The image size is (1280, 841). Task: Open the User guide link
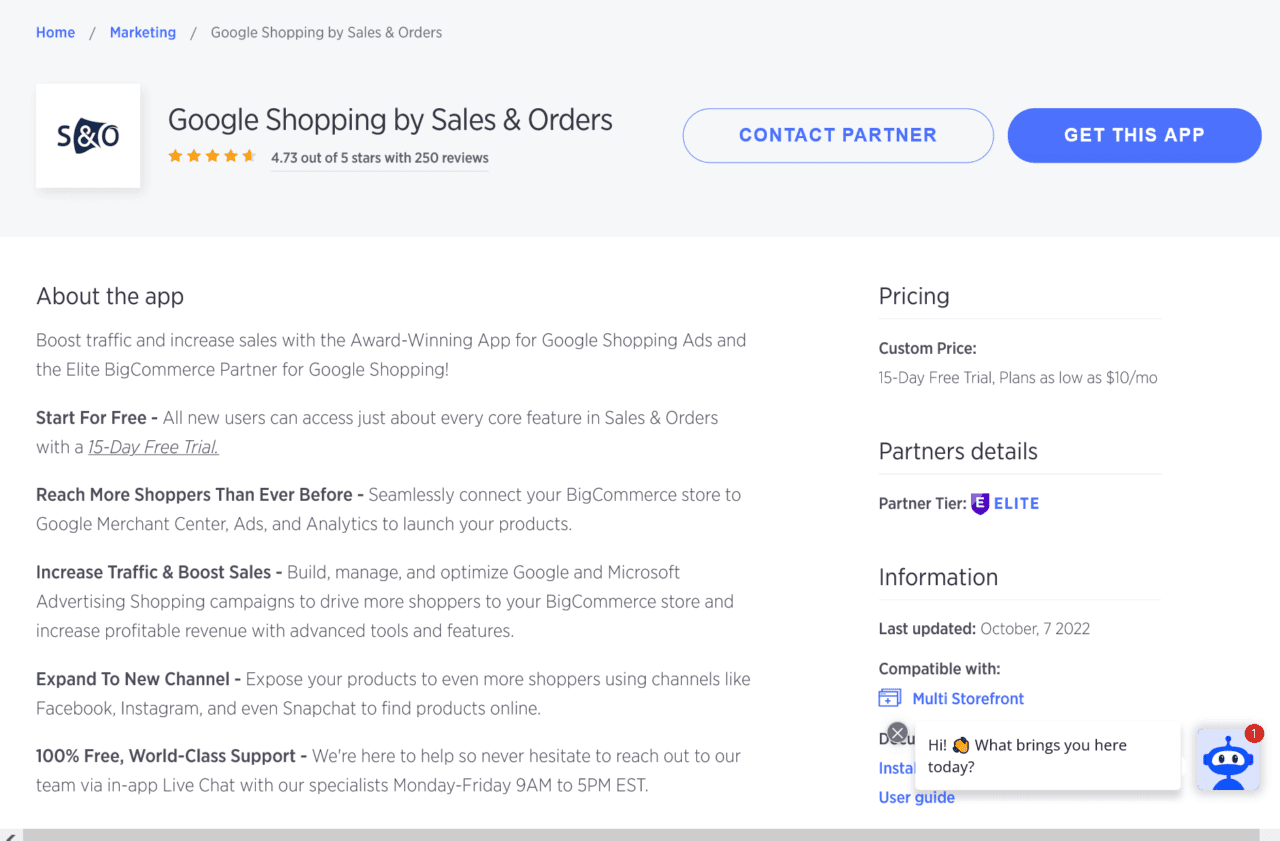coord(916,797)
